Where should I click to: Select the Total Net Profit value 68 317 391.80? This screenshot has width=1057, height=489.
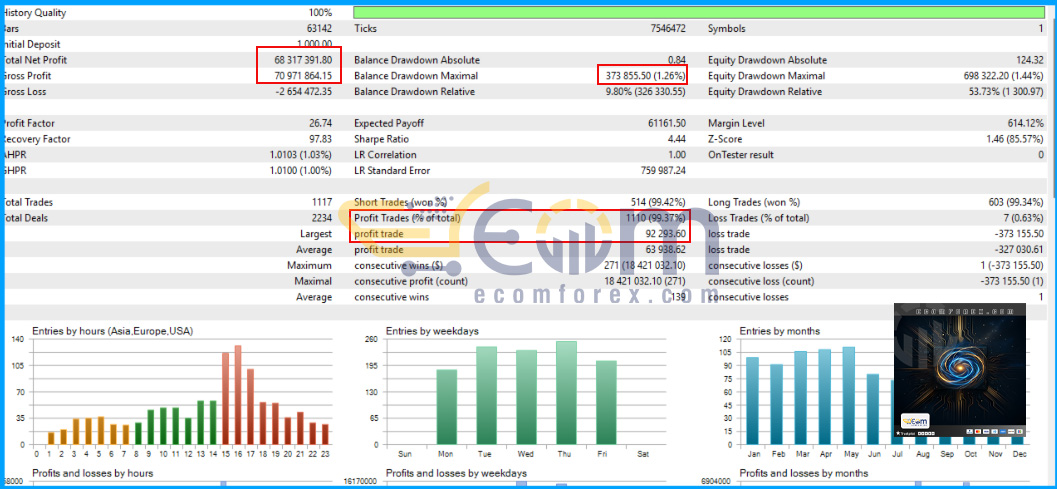tap(301, 60)
